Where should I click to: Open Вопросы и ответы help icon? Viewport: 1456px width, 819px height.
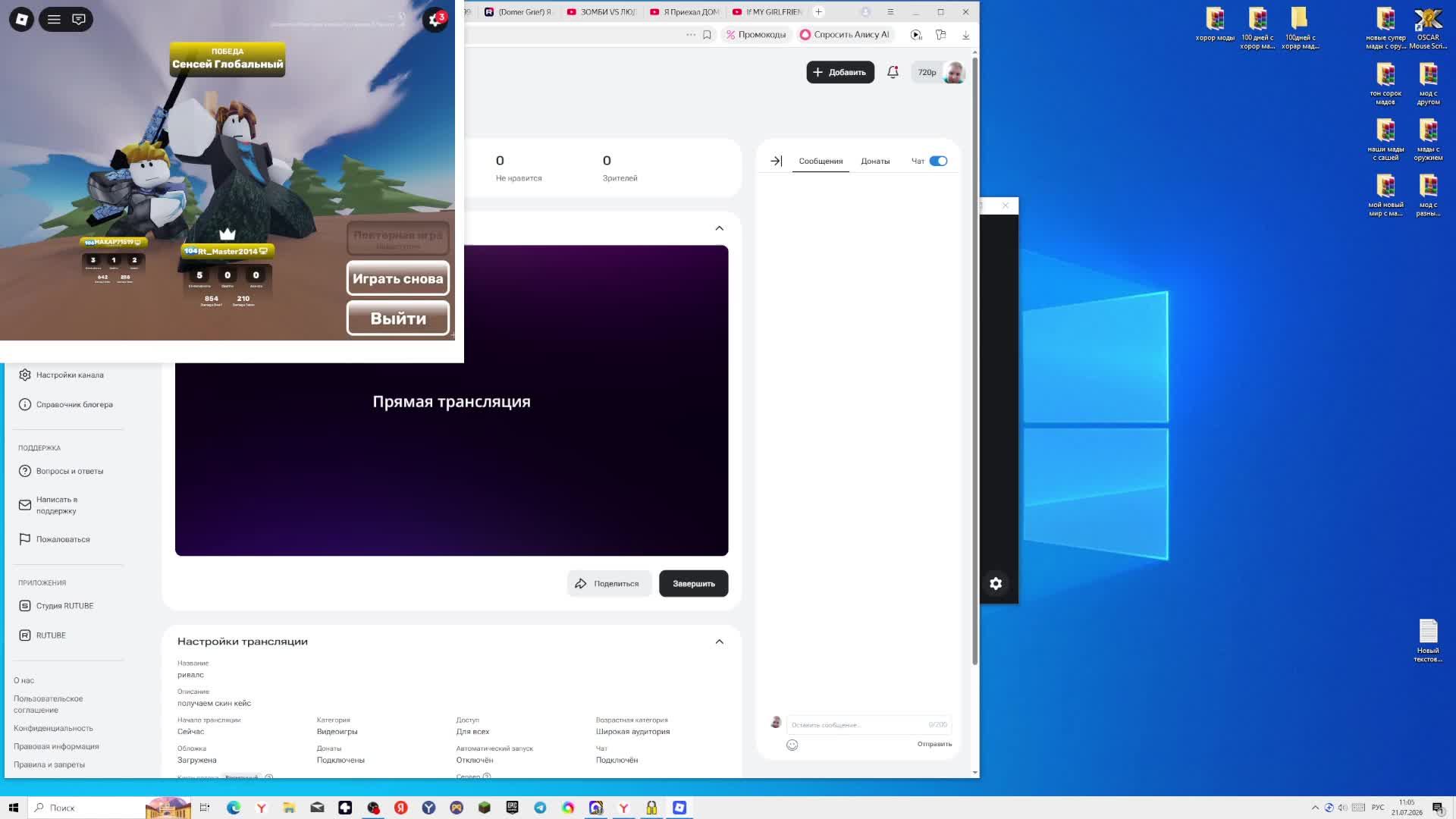coord(25,471)
